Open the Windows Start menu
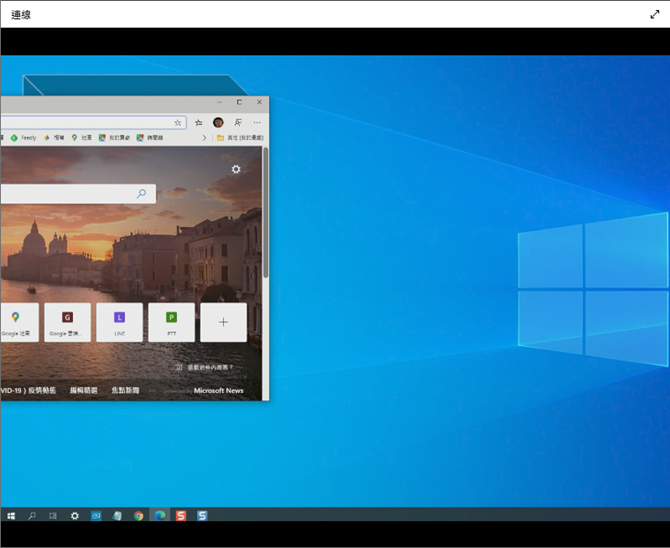Screen dimensions: 670x548 [x=11, y=516]
